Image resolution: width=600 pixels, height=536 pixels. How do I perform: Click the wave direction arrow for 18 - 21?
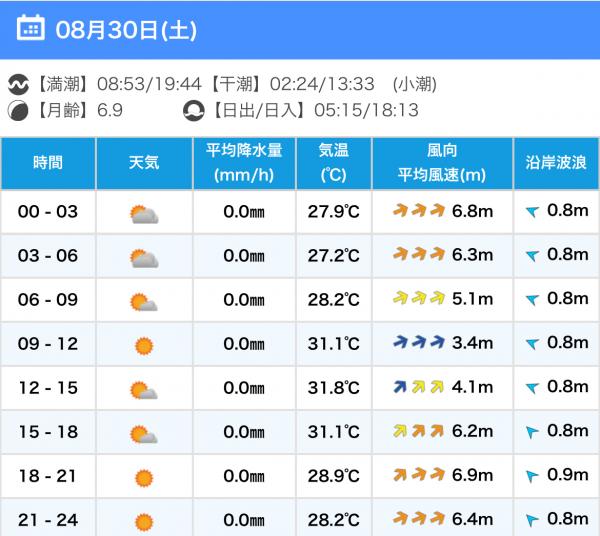532,476
